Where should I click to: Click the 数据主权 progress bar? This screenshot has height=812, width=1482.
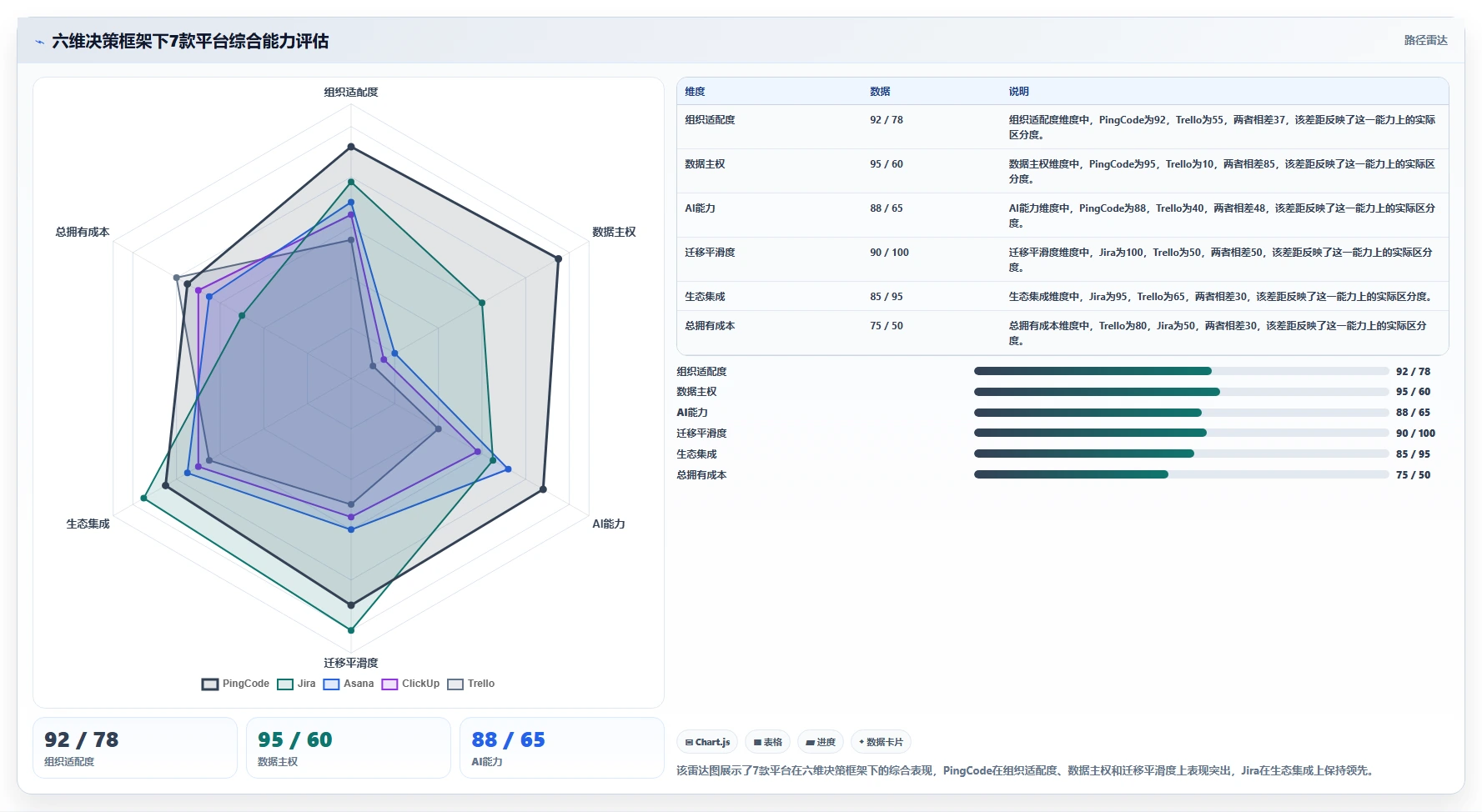tap(1181, 392)
